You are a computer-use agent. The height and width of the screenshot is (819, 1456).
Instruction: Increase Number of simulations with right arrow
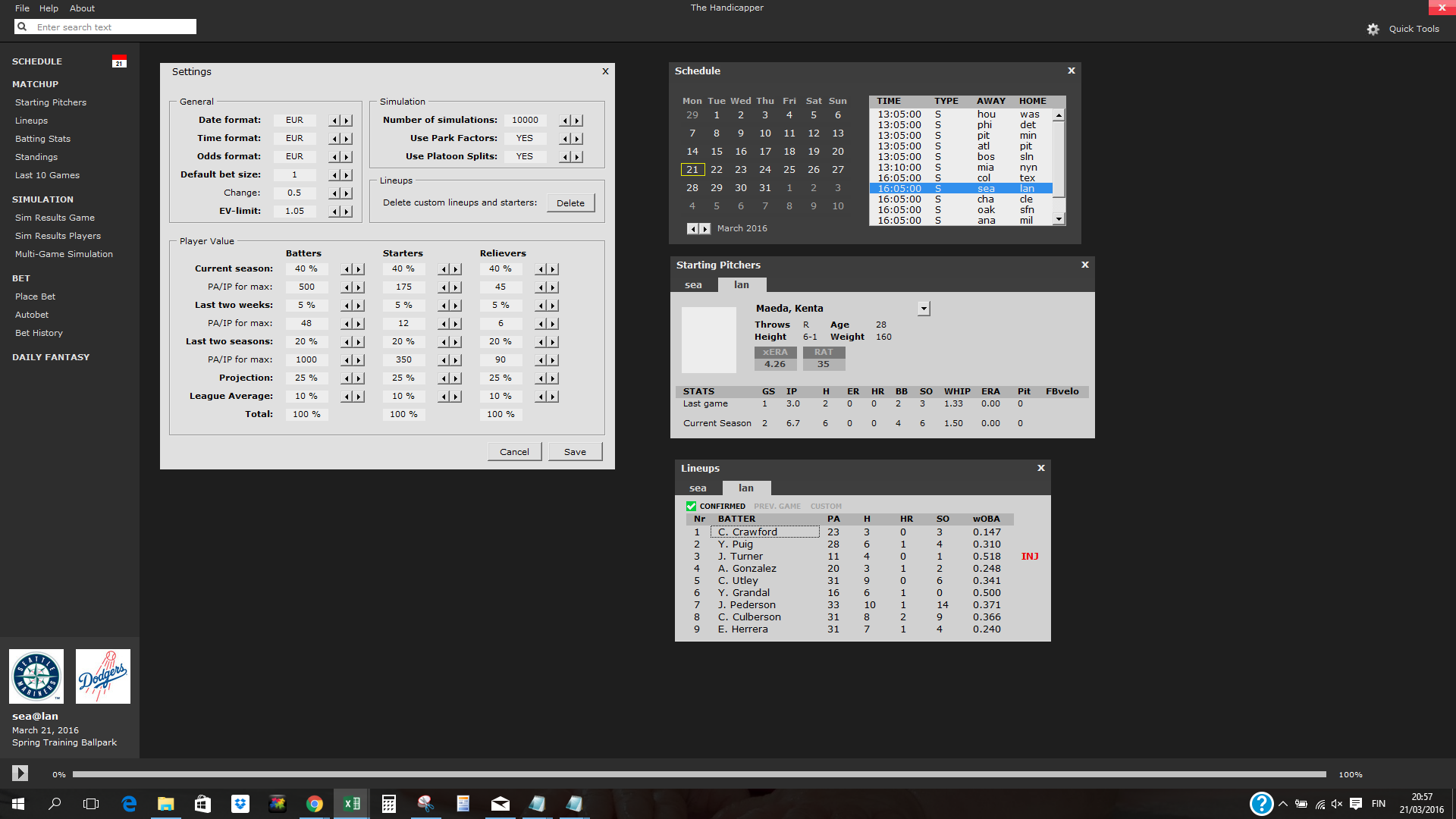pos(577,121)
